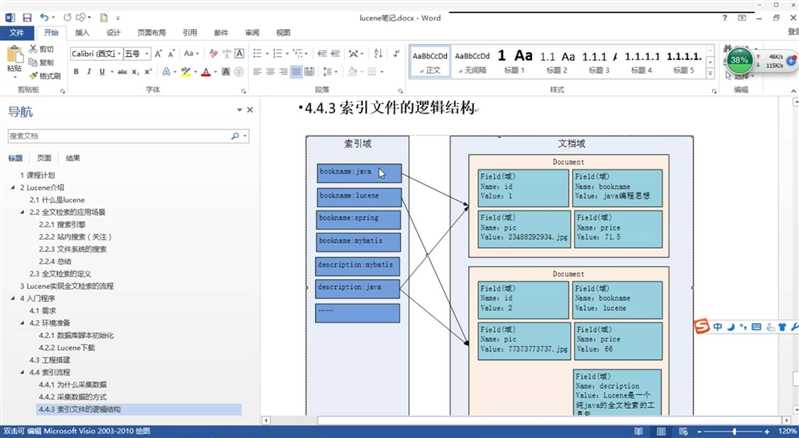799x438 pixels.
Task: Select the Format Painter brush
Action: coord(34,75)
